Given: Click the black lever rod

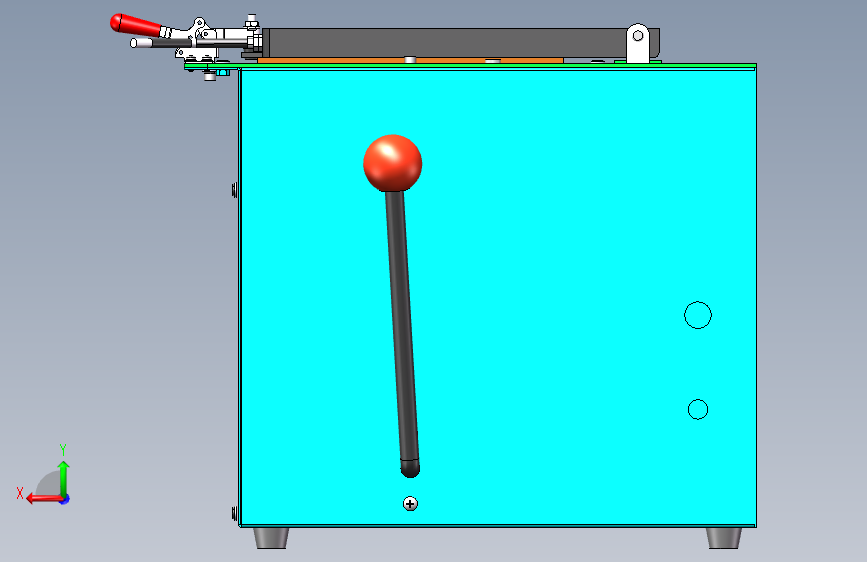Looking at the screenshot, I should click(403, 332).
